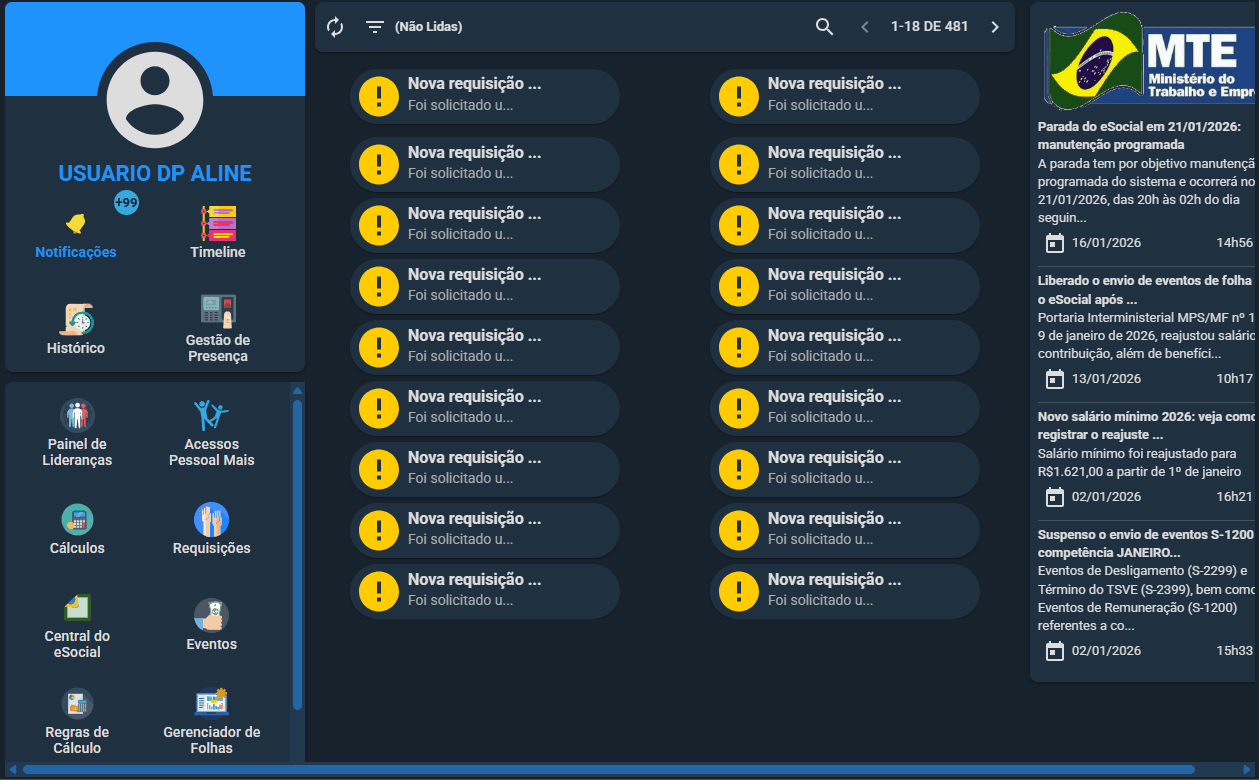
Task: Open news Parada do eSocial em 21/01/2026
Action: pos(1145,136)
